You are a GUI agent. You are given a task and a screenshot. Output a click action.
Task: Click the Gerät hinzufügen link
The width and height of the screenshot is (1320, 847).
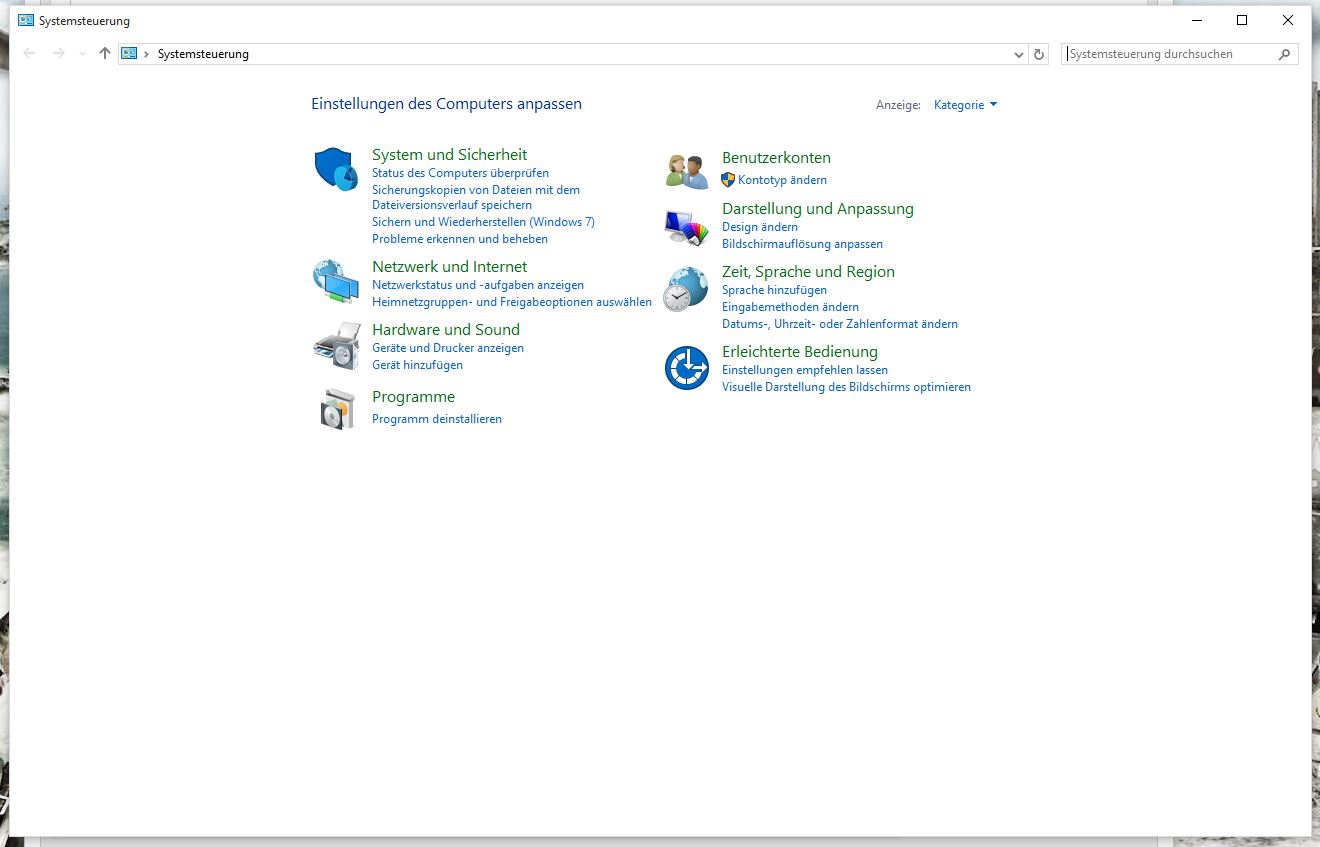[417, 365]
